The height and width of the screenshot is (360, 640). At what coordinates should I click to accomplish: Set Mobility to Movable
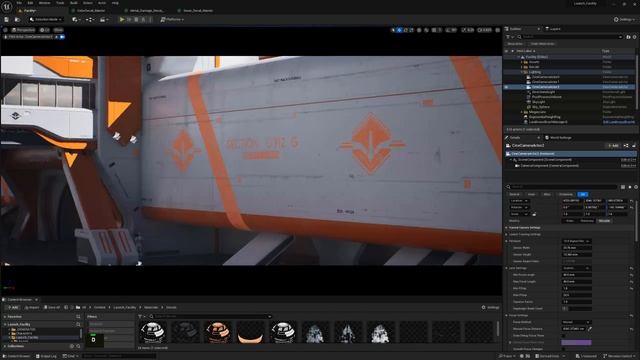(604, 221)
